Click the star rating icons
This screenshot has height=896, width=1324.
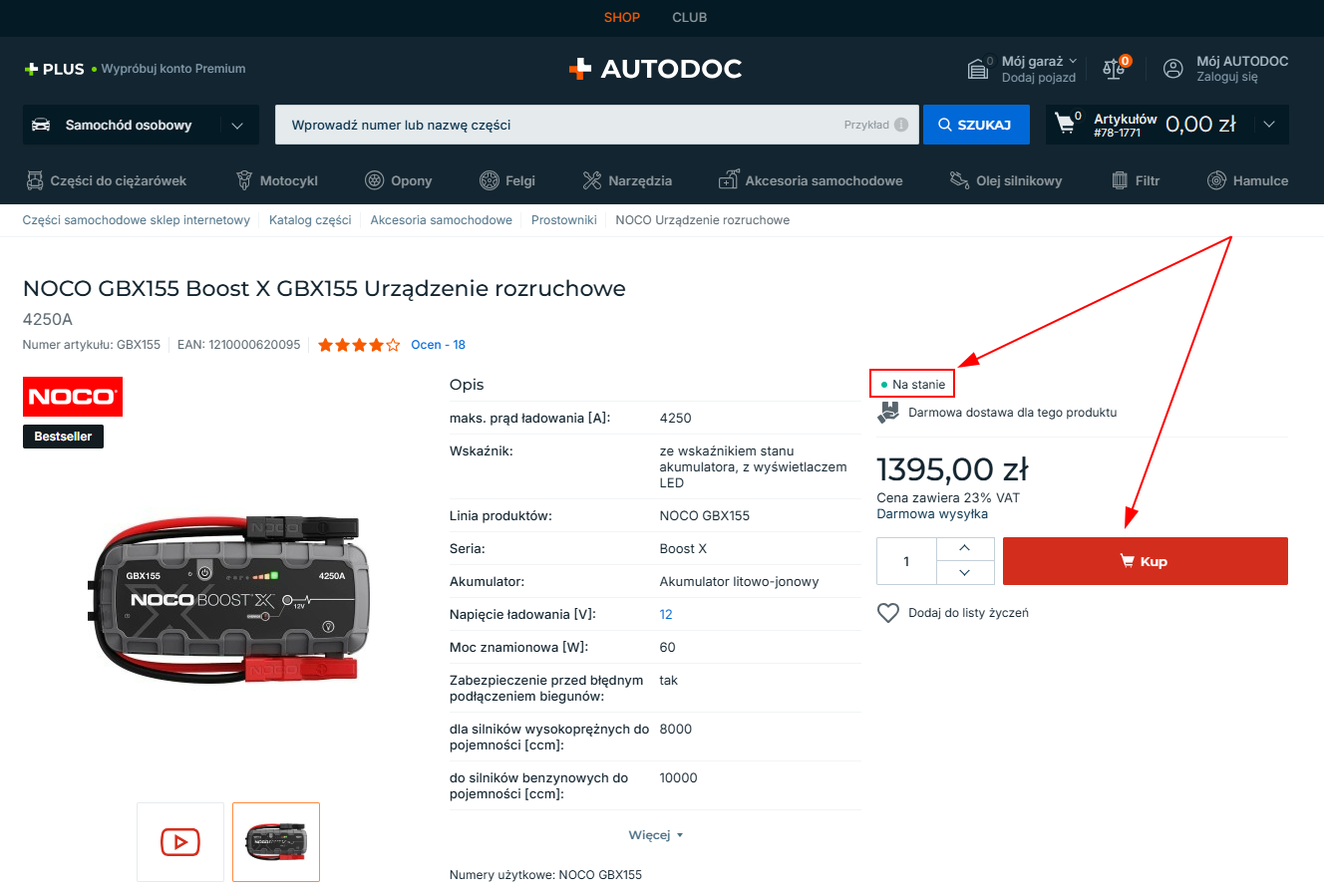(x=359, y=345)
